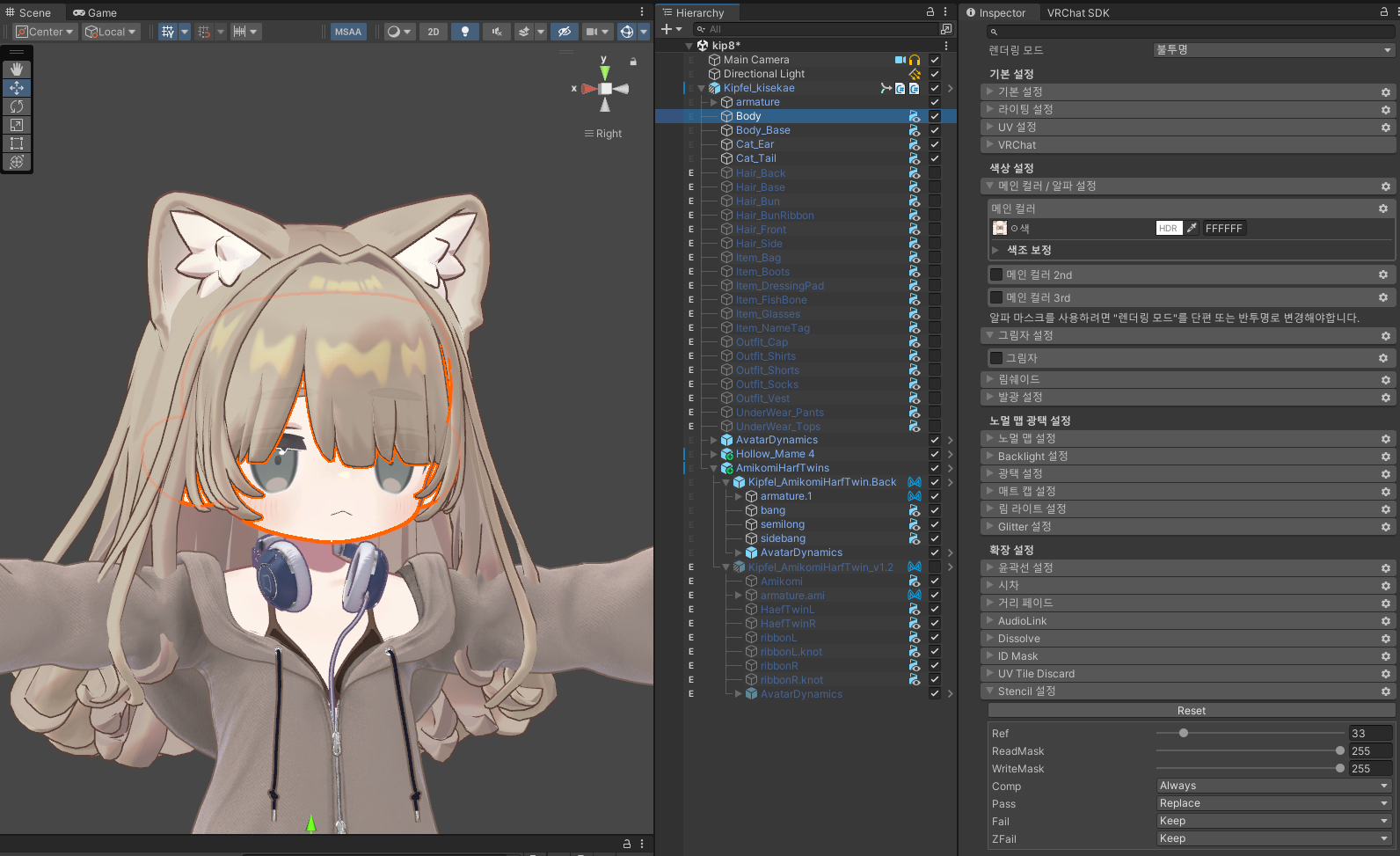Click the Reset stencil button
Screen dimensions: 1400x856
point(1192,711)
